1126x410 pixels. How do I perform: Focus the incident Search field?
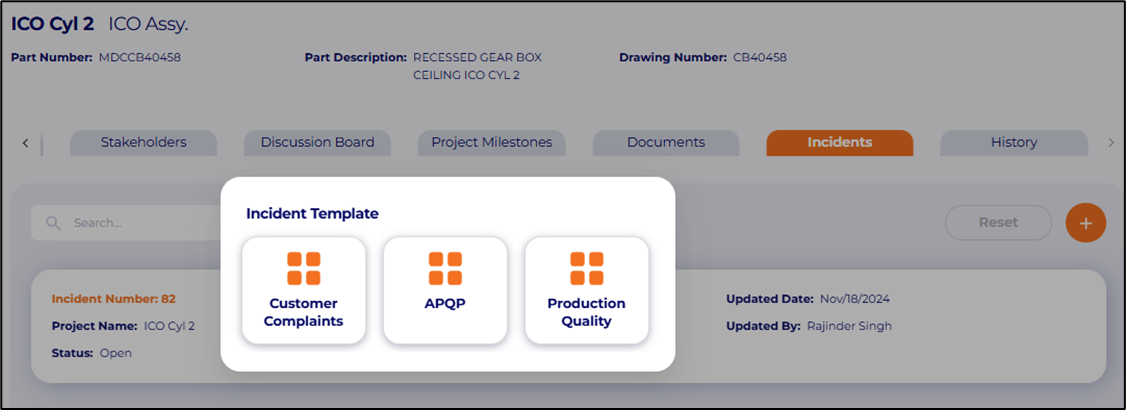130,223
